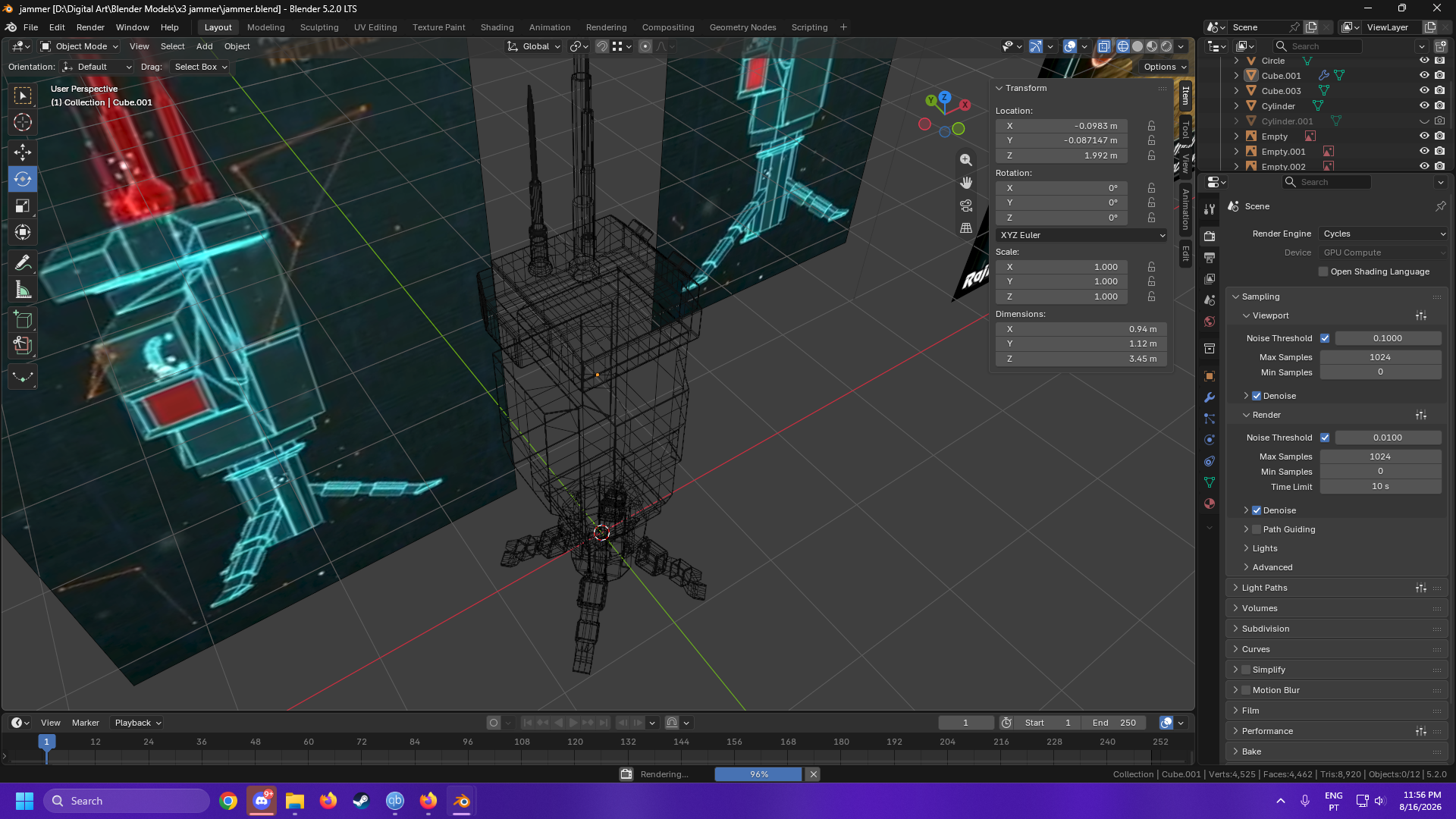This screenshot has height=819, width=1456.
Task: Expand the Volumes panel
Action: 1260,608
